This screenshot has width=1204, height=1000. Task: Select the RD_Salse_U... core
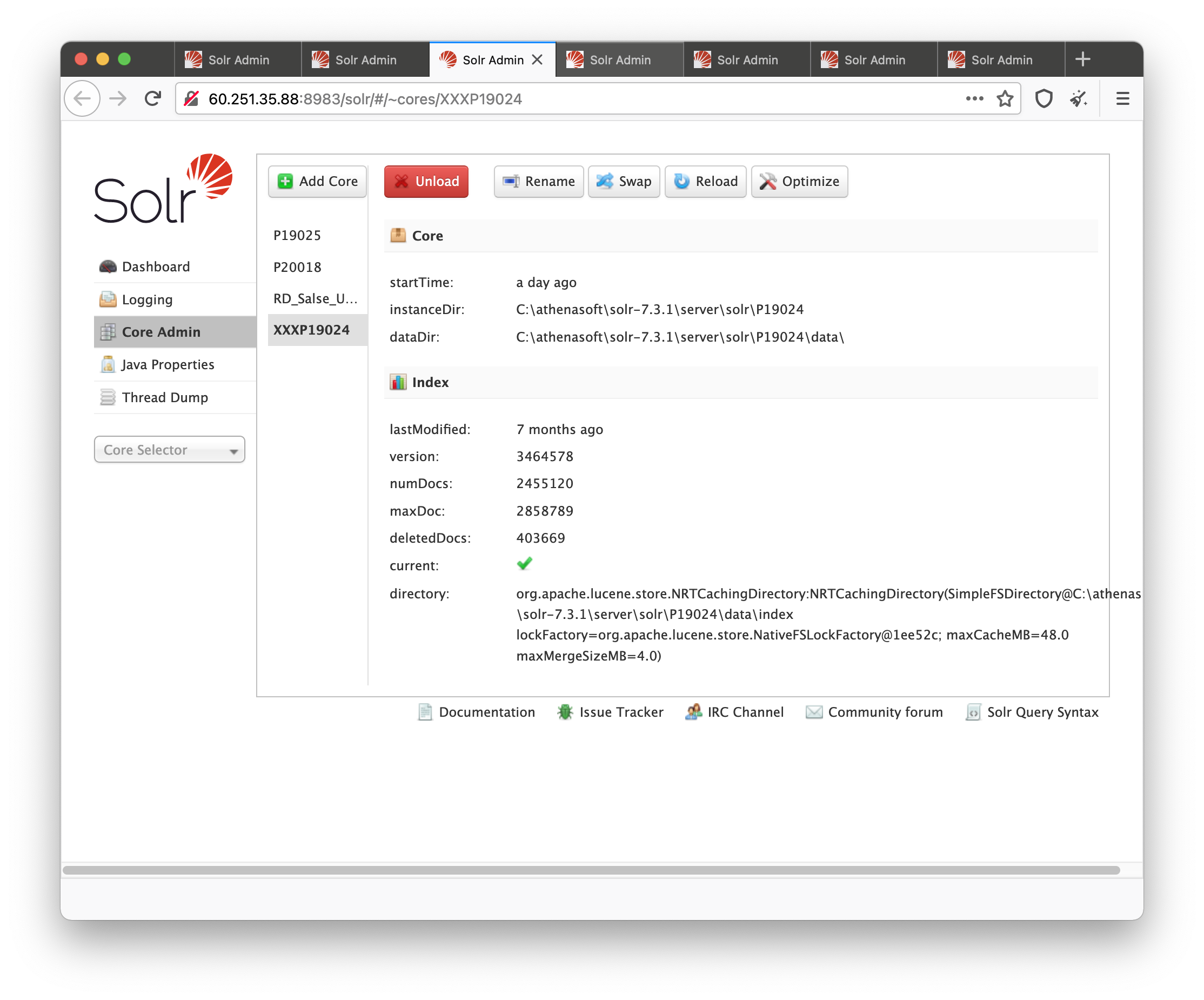coord(317,298)
